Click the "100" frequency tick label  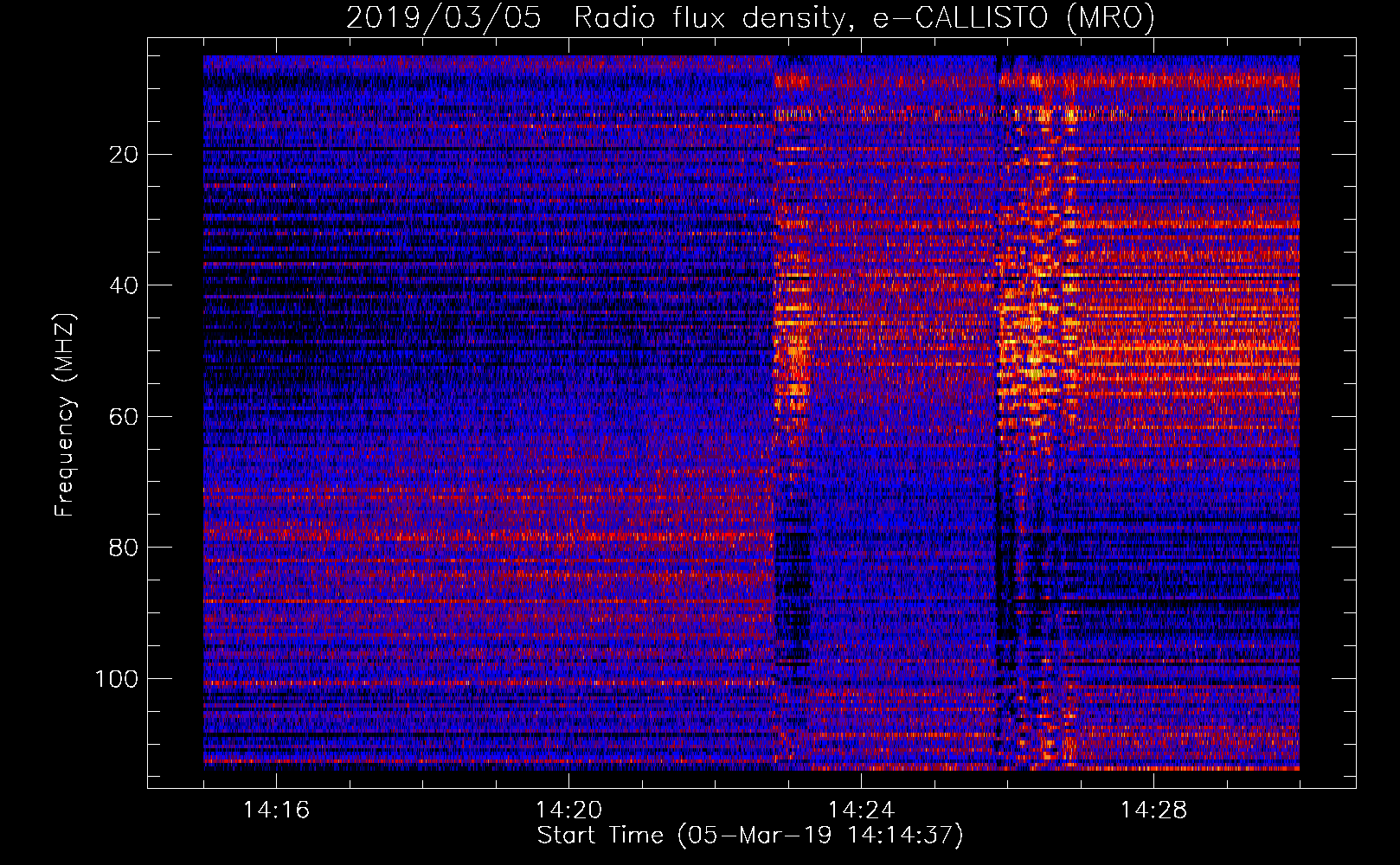[117, 679]
